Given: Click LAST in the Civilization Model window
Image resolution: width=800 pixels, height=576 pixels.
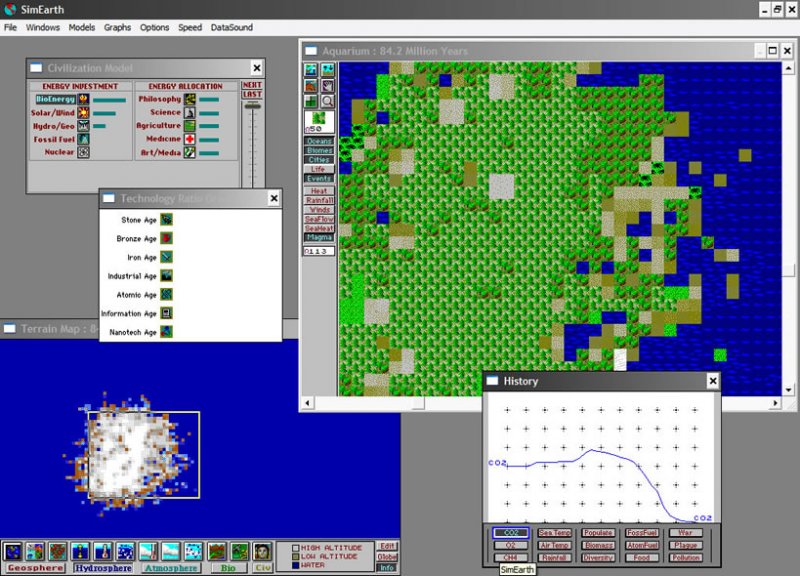Looking at the screenshot, I should pos(252,94).
